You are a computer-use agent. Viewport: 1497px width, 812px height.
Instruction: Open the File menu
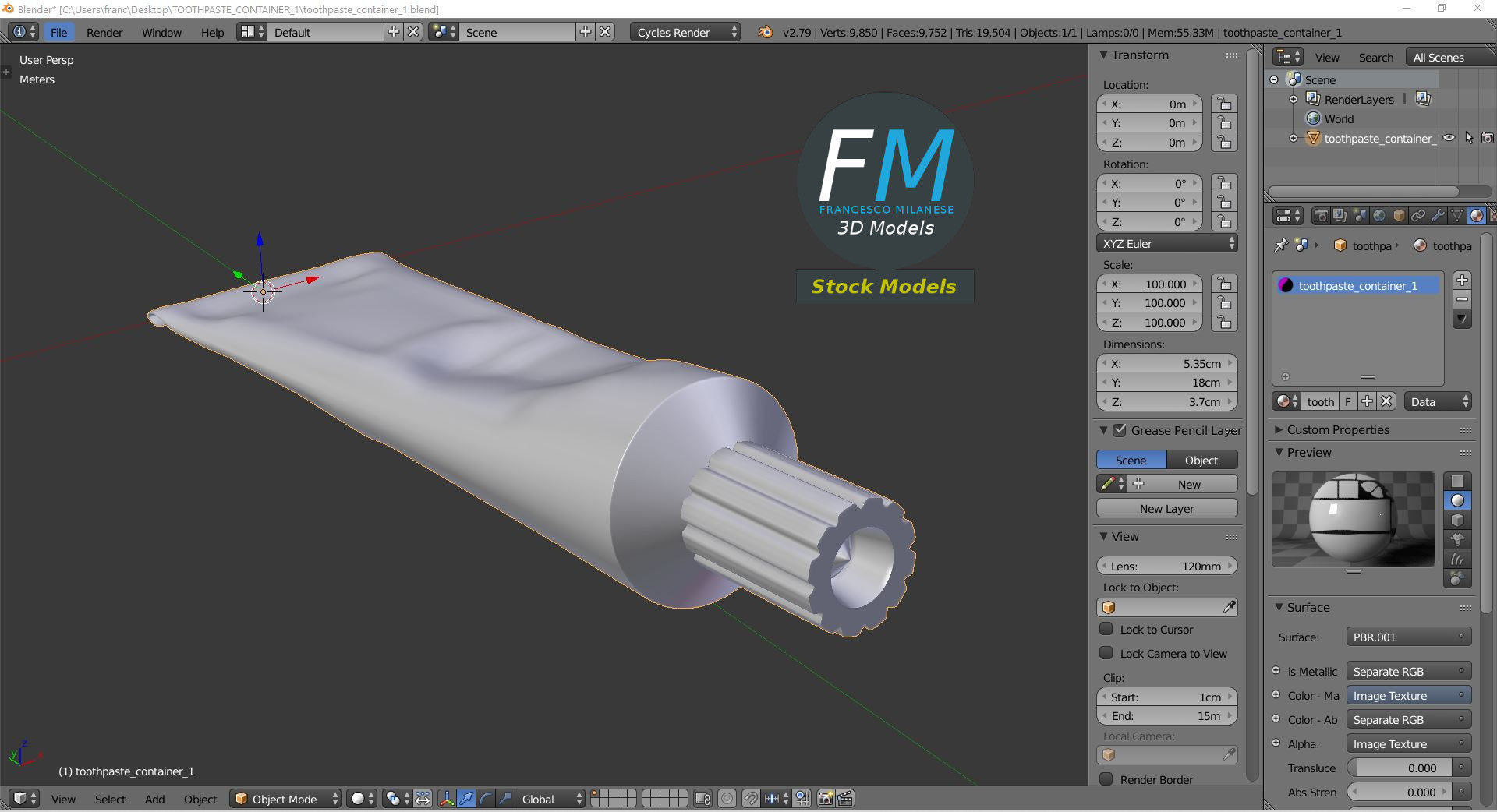tap(58, 32)
